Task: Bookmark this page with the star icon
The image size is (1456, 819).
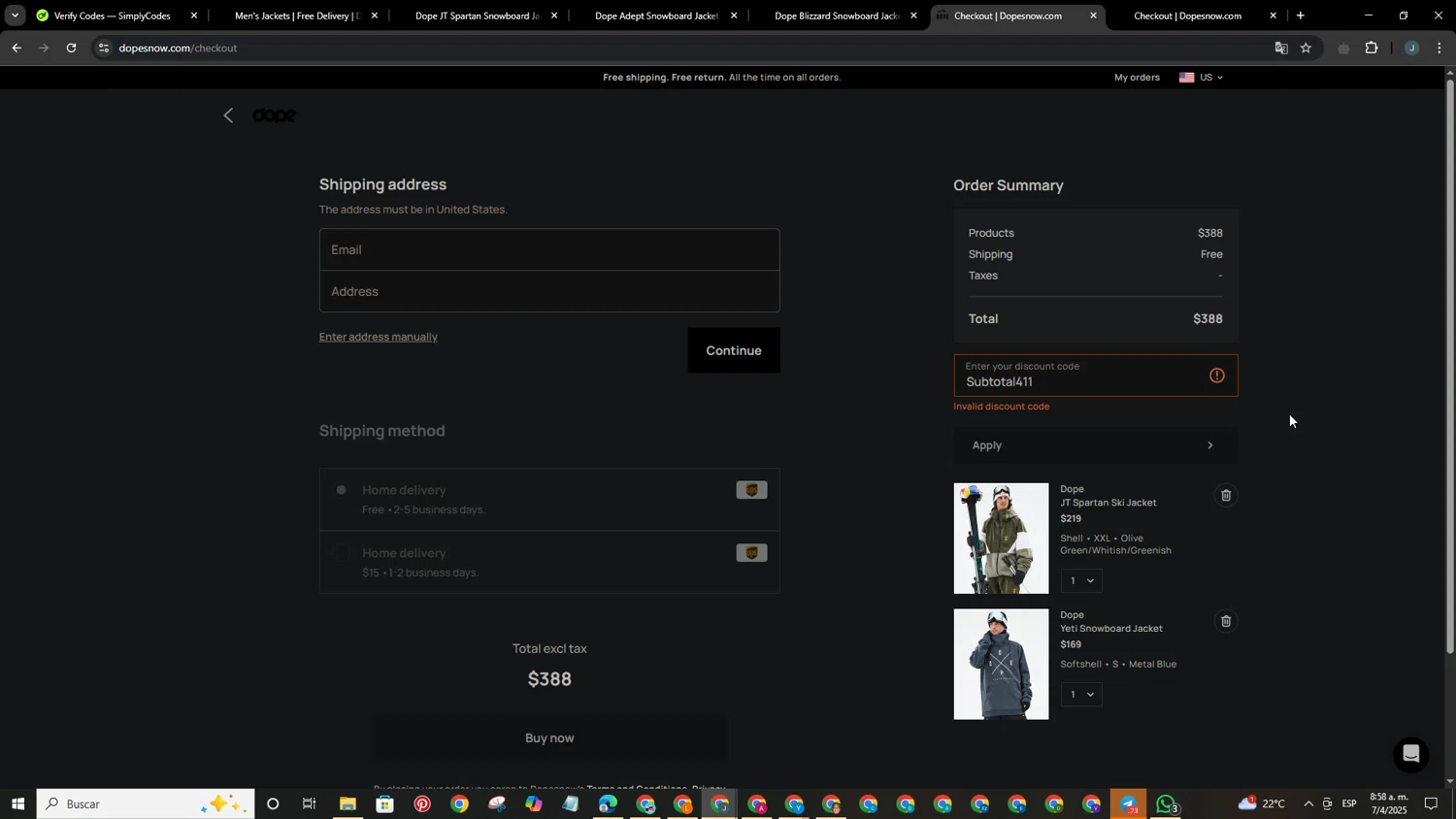Action: tap(1306, 48)
